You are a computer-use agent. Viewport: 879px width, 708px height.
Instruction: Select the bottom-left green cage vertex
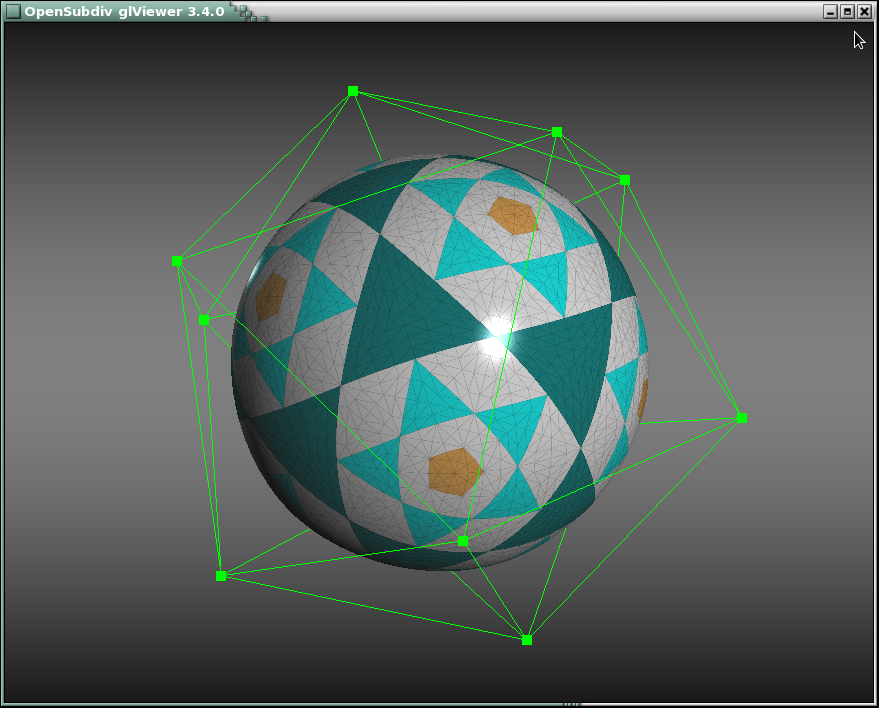click(x=221, y=576)
